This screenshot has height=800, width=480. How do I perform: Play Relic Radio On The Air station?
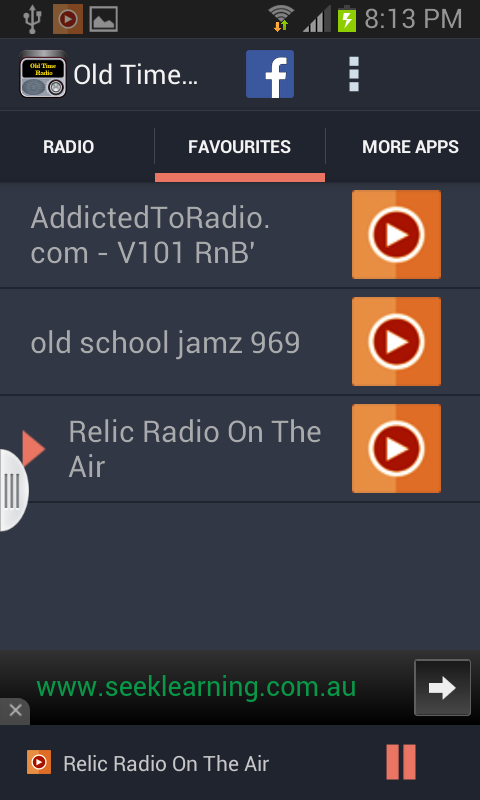tap(396, 448)
